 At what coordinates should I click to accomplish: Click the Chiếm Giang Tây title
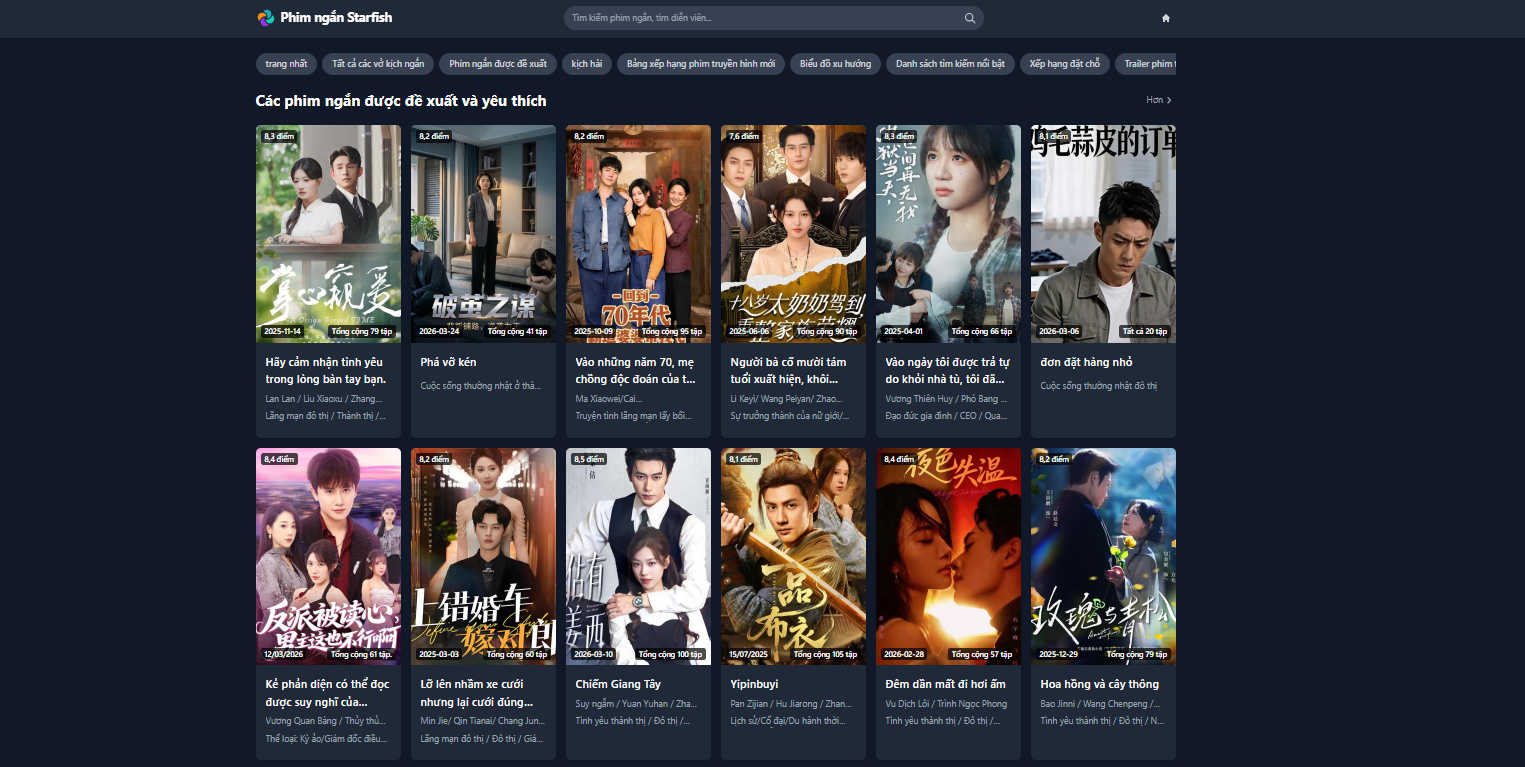click(x=618, y=684)
